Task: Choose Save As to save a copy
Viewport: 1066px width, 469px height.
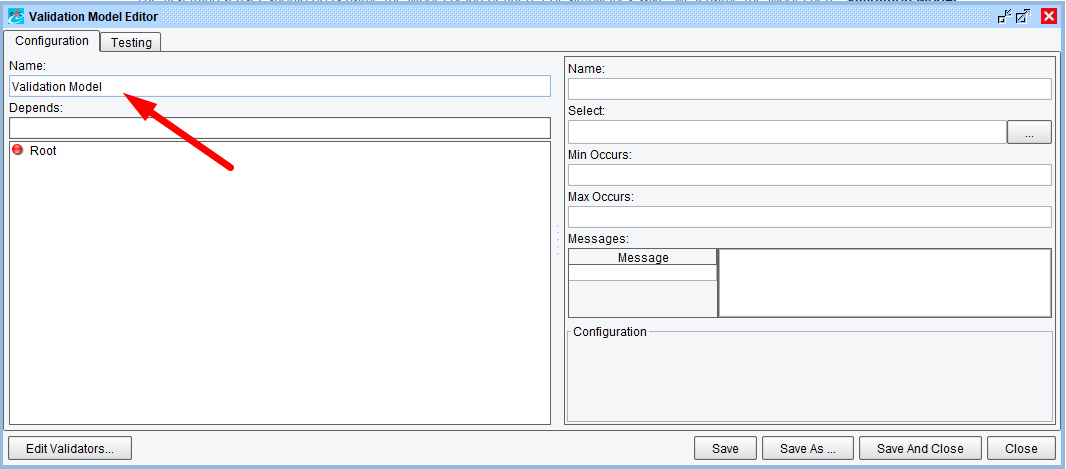Action: (807, 449)
